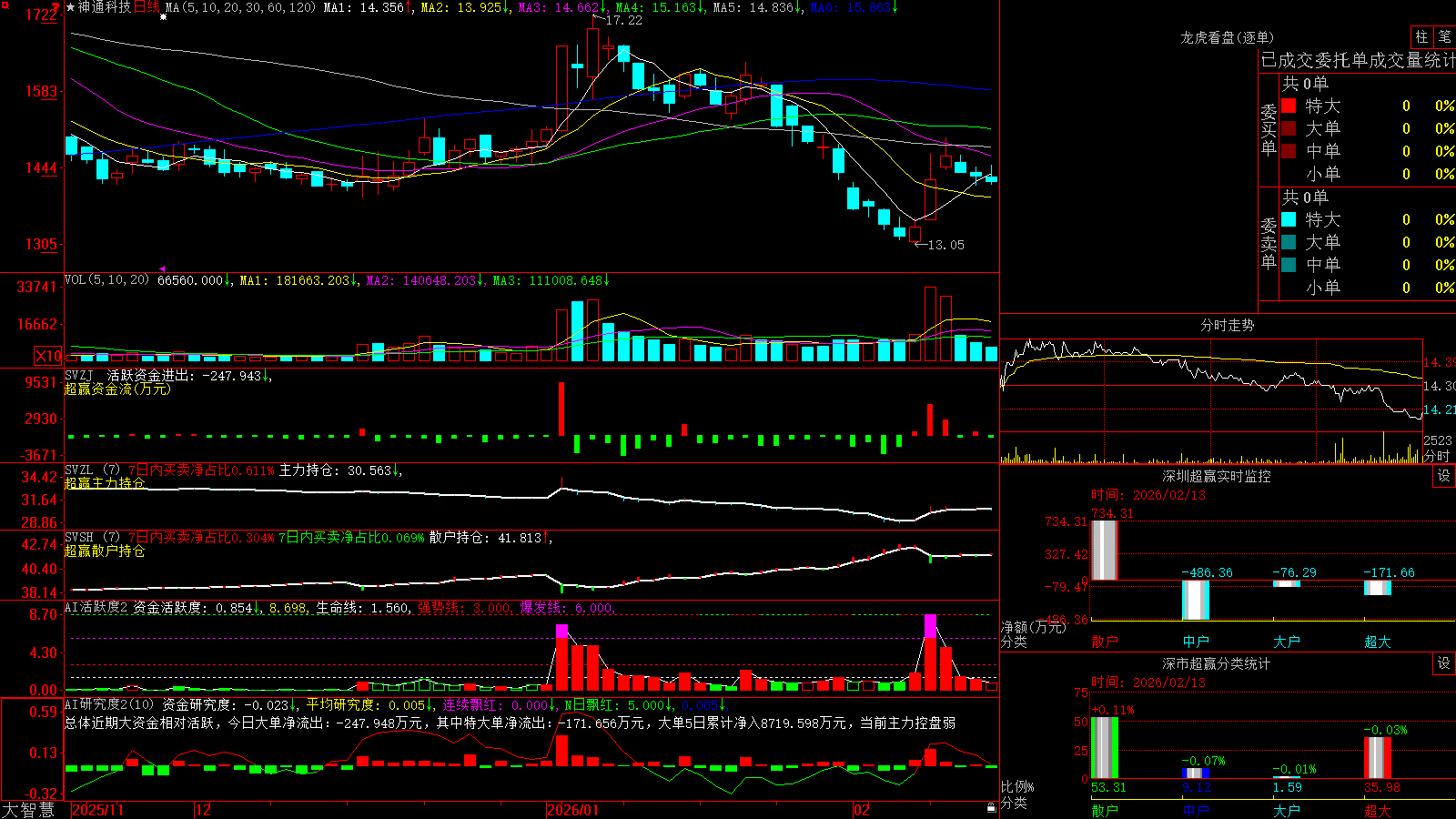This screenshot has width=1456, height=819.
Task: Click the AI研究度2(10) indicator name
Action: (109, 704)
